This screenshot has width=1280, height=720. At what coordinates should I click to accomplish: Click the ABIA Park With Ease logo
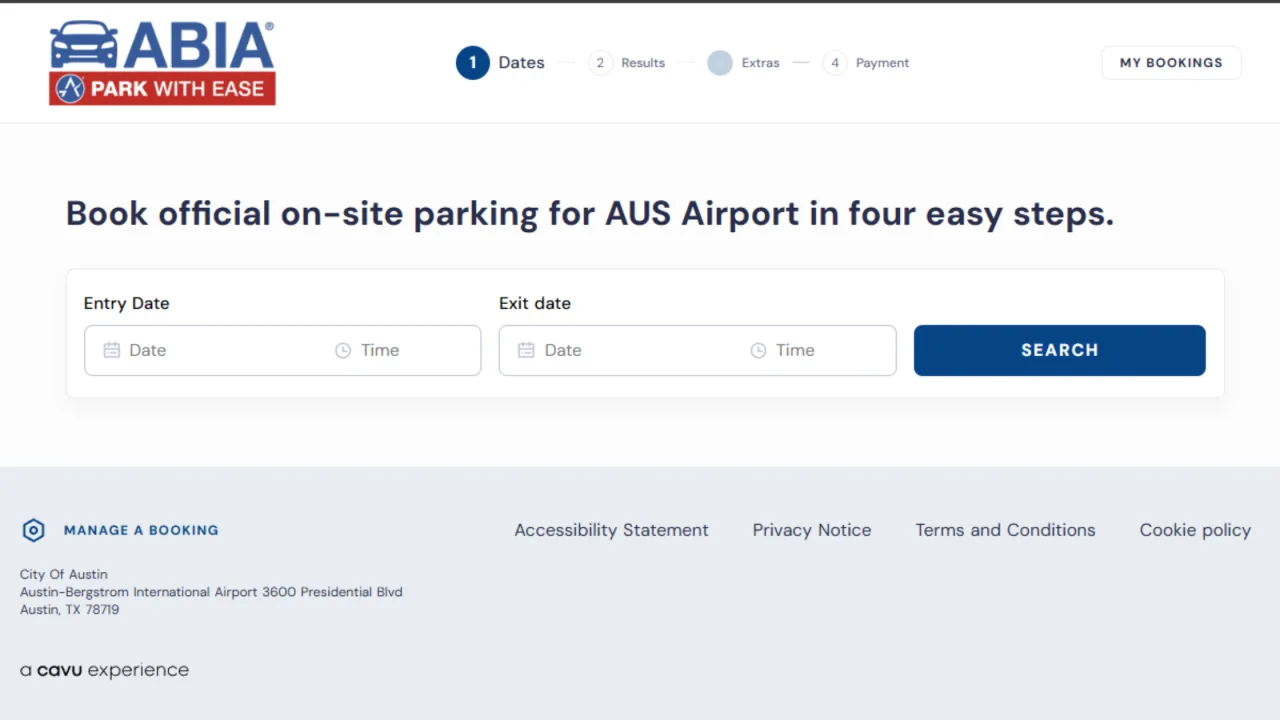point(162,63)
